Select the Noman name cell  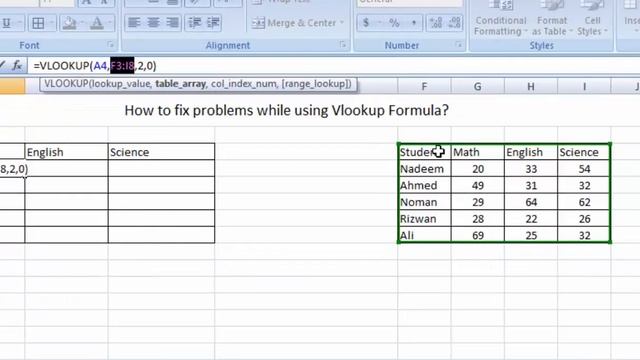[x=424, y=202]
